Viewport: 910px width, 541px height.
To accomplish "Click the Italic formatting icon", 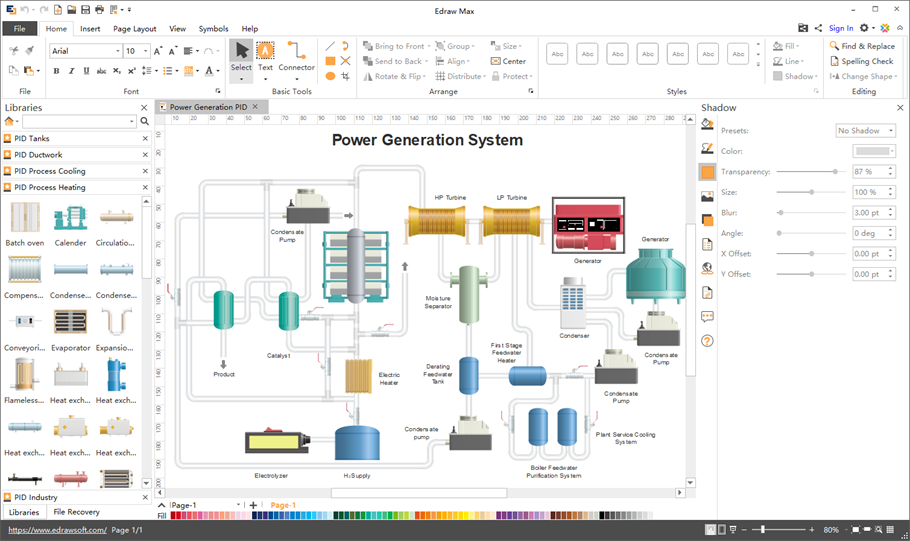I will coord(71,71).
